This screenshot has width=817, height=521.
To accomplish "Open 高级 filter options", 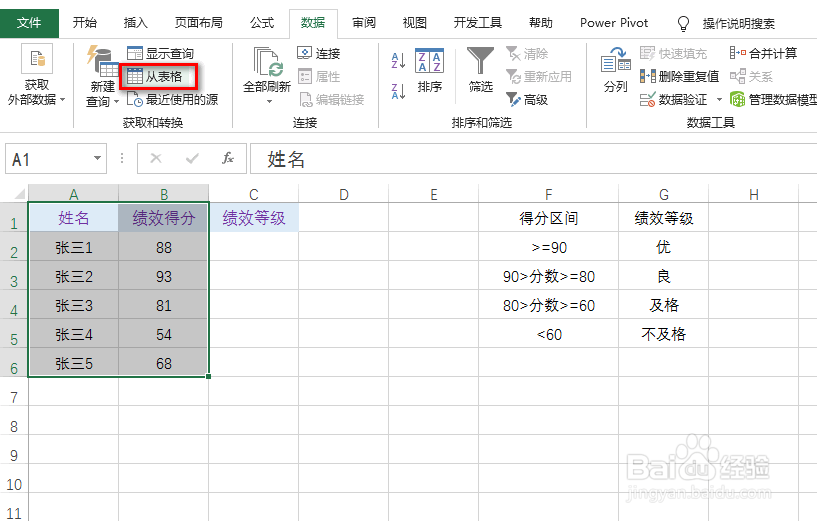I will 527,99.
